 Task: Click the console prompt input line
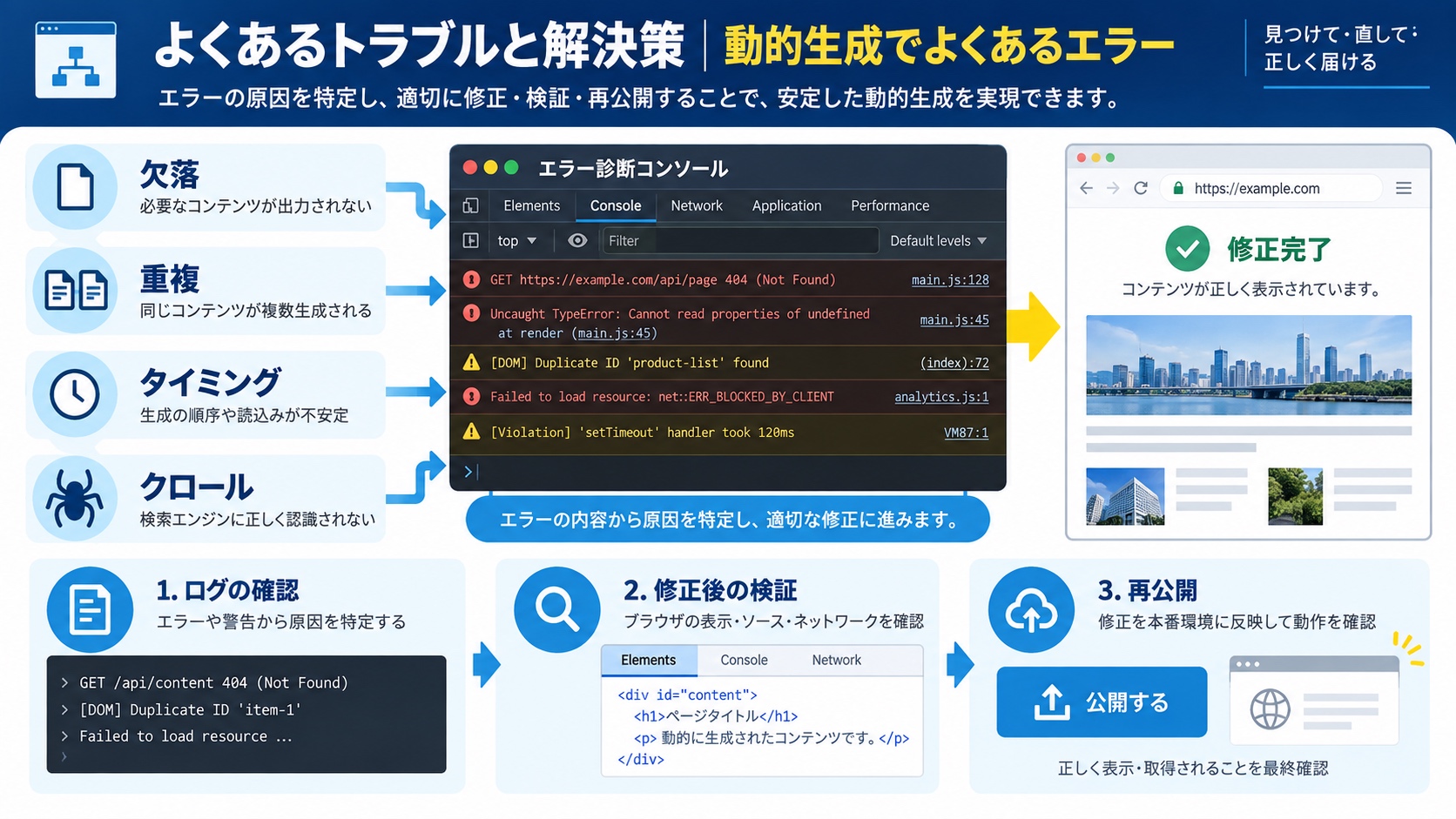point(728,472)
